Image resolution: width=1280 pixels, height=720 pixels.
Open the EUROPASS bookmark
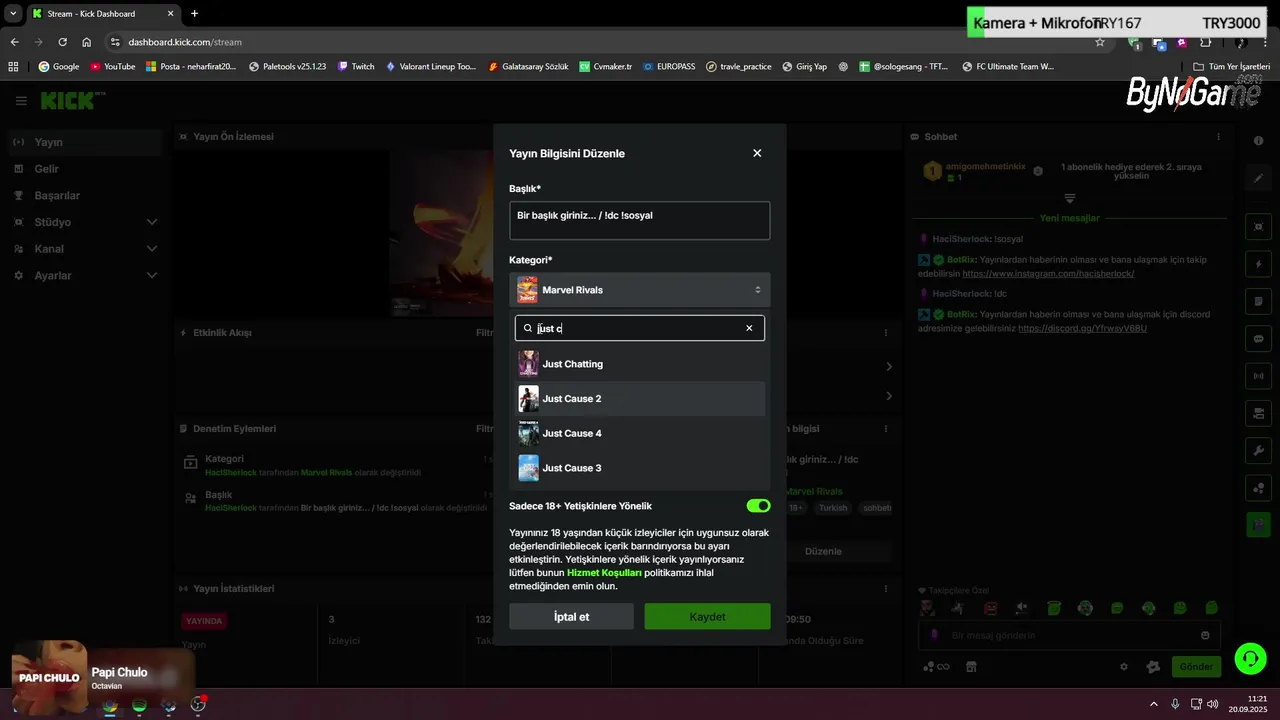tap(669, 66)
